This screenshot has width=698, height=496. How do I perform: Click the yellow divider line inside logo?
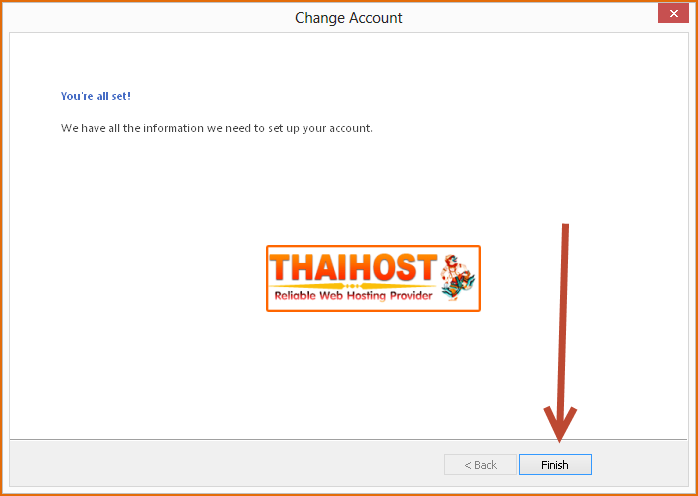point(353,286)
